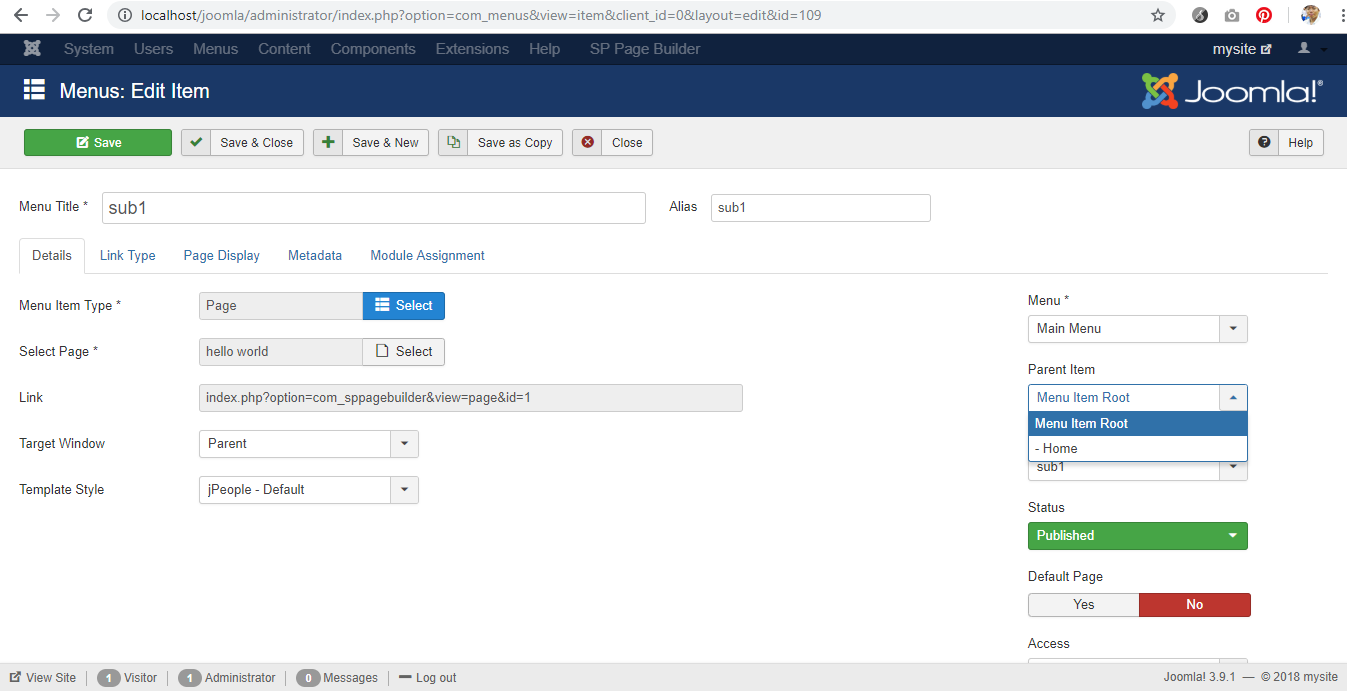Click the Joomla logo icon in top navbar

tap(32, 49)
